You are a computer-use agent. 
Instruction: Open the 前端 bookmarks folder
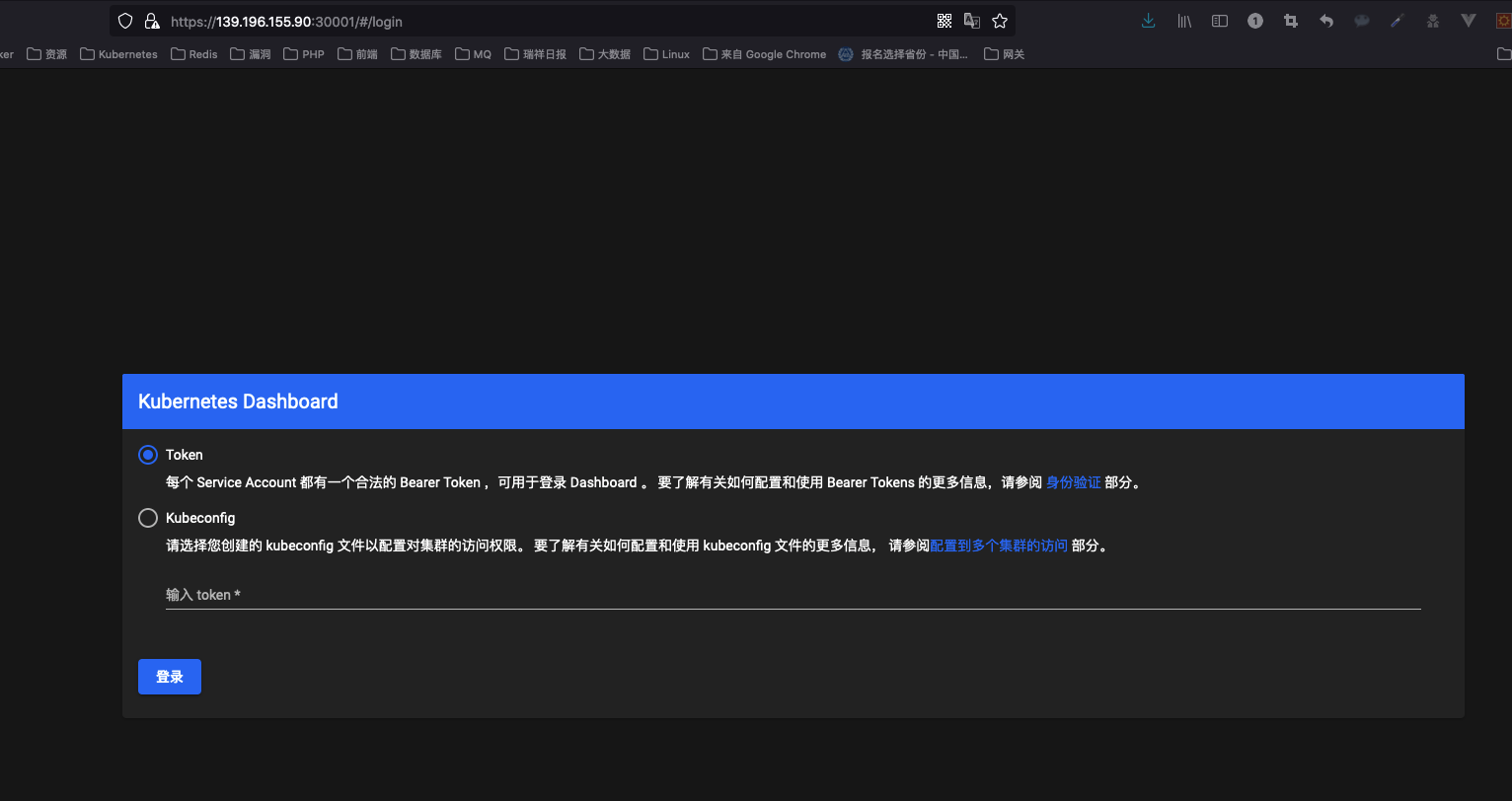click(357, 54)
